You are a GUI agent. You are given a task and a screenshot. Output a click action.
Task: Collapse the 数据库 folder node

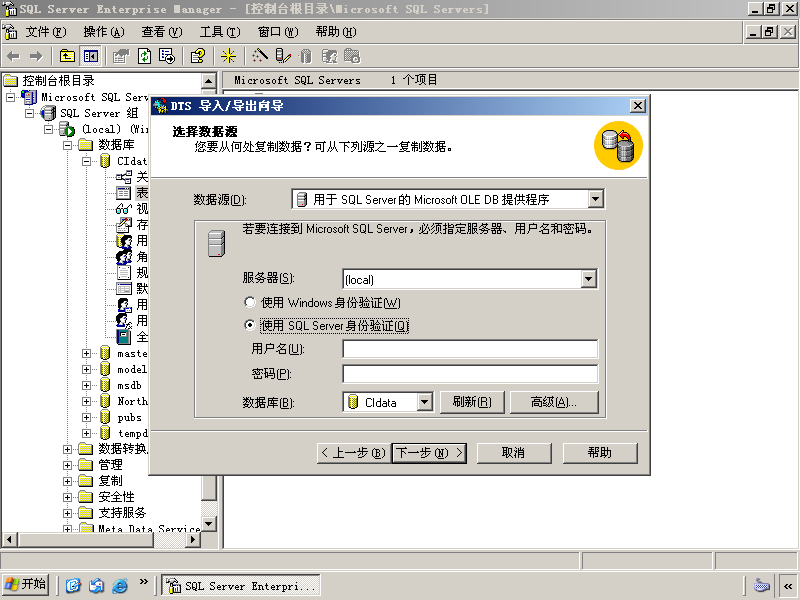67,145
